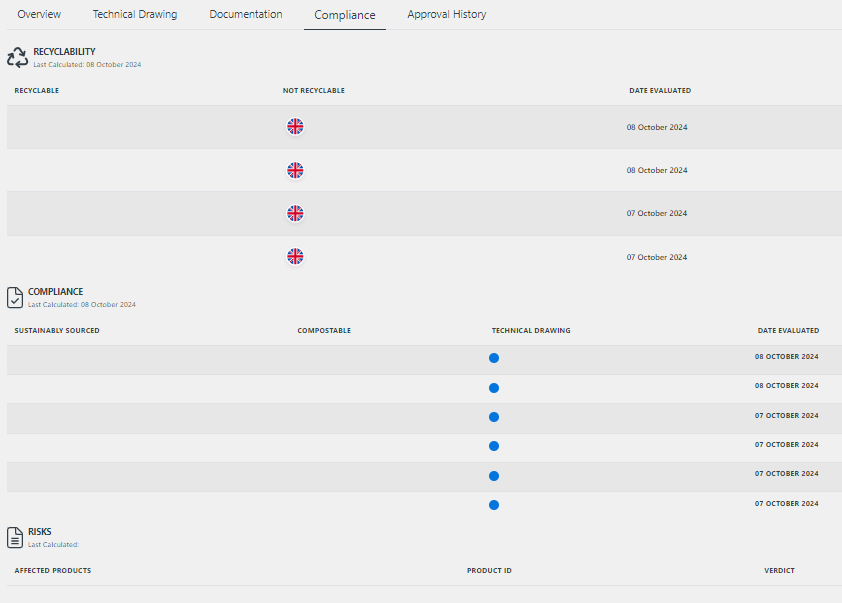Open the Overview tab
Image resolution: width=842 pixels, height=603 pixels.
pos(39,15)
